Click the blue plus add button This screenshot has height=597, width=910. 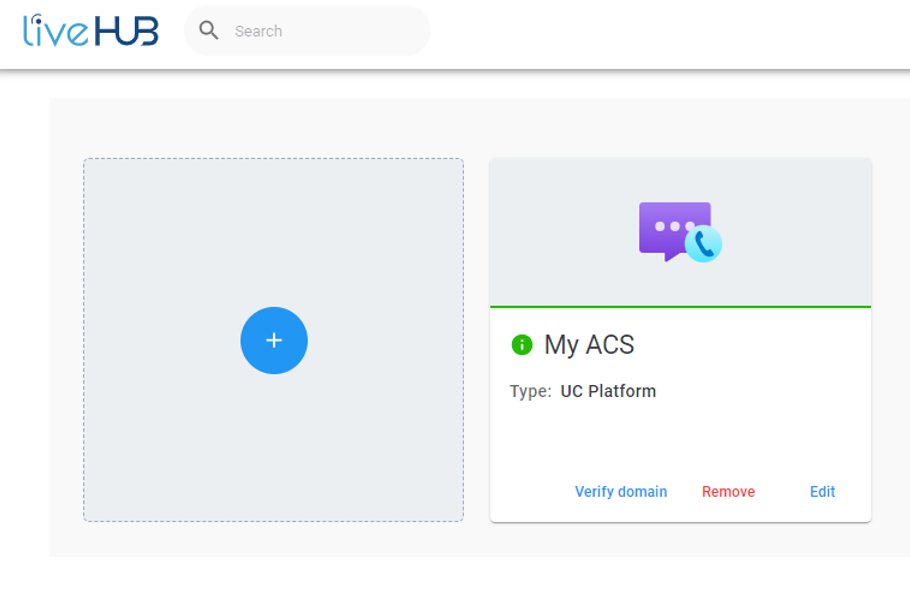(x=274, y=340)
